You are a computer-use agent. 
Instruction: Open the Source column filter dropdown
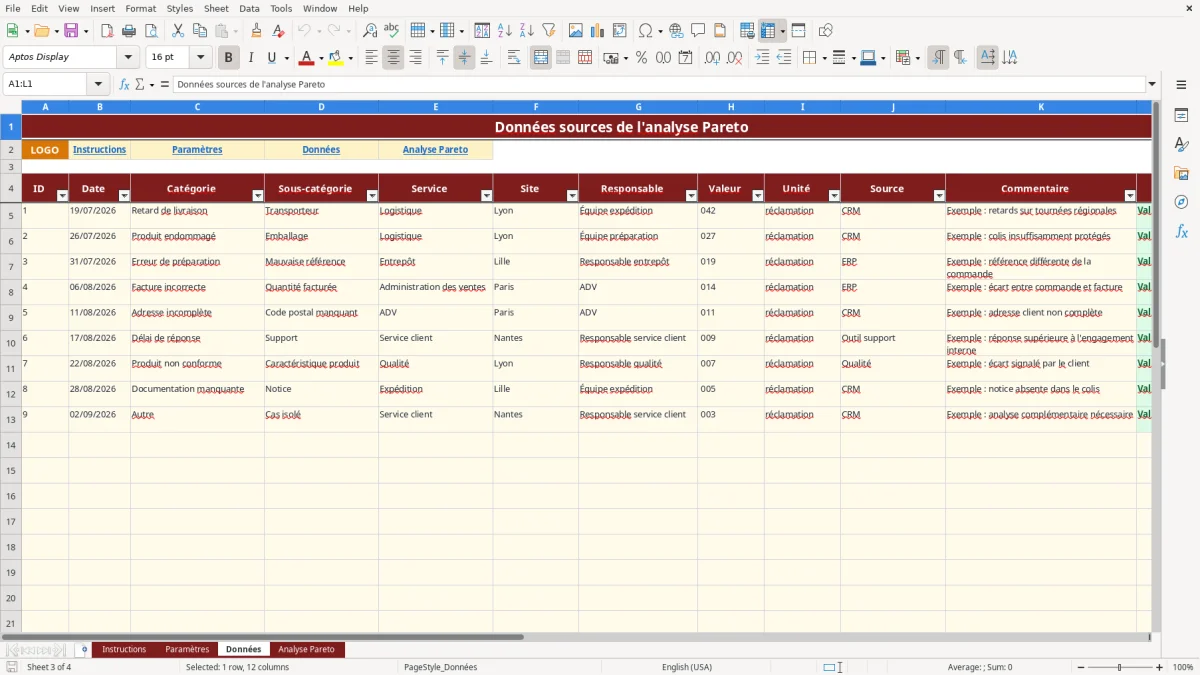tap(939, 196)
